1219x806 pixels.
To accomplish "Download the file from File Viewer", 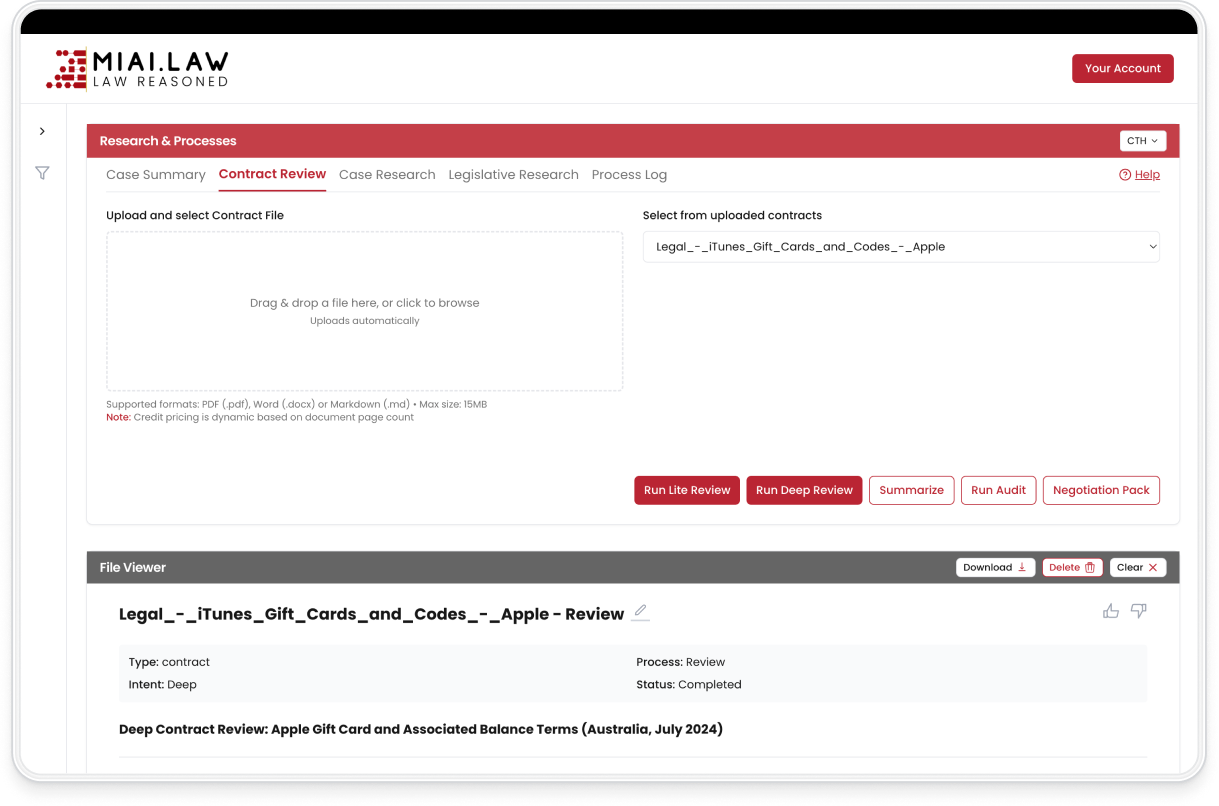I will 995,567.
